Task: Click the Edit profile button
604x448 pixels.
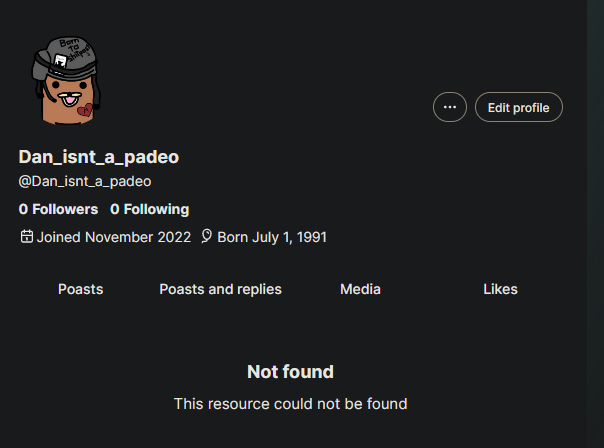Action: 518,107
